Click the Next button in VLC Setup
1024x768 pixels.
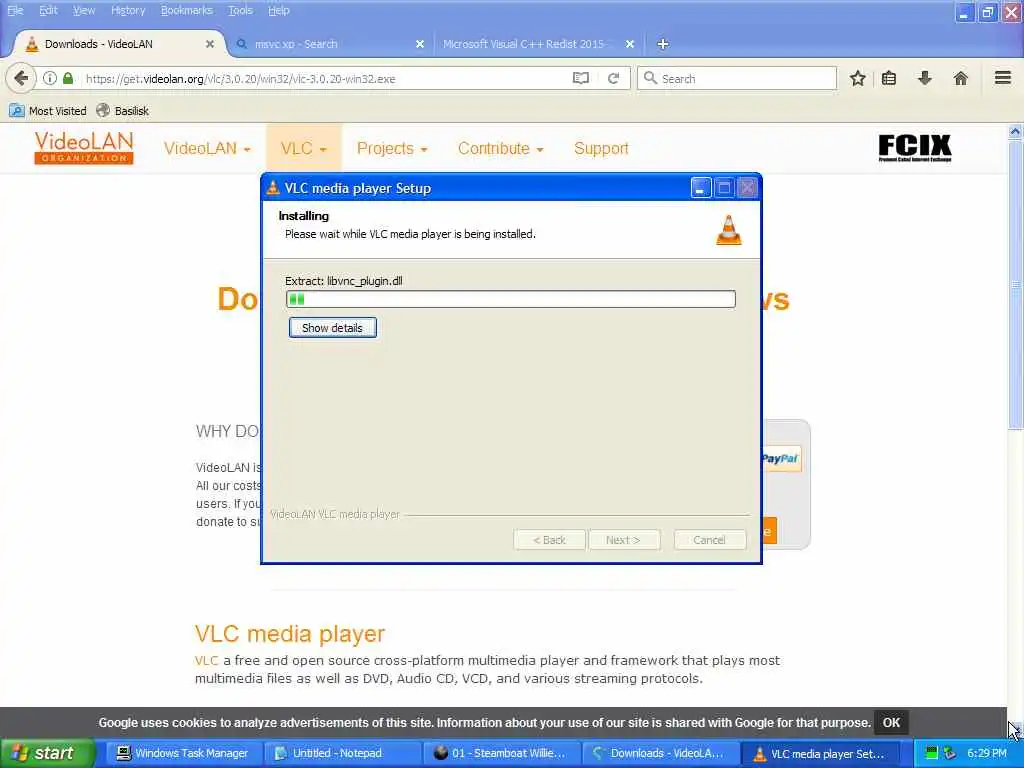(x=623, y=540)
